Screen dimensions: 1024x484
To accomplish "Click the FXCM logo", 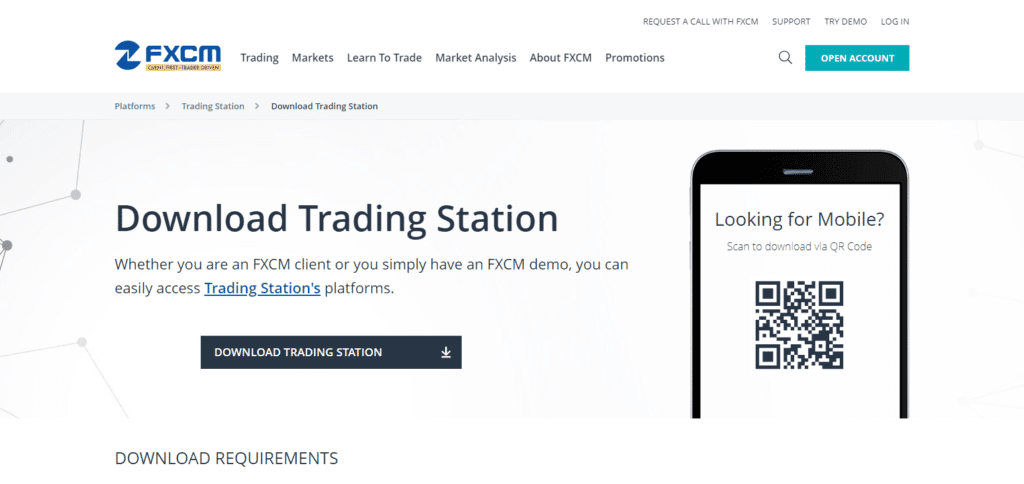I will tap(168, 56).
